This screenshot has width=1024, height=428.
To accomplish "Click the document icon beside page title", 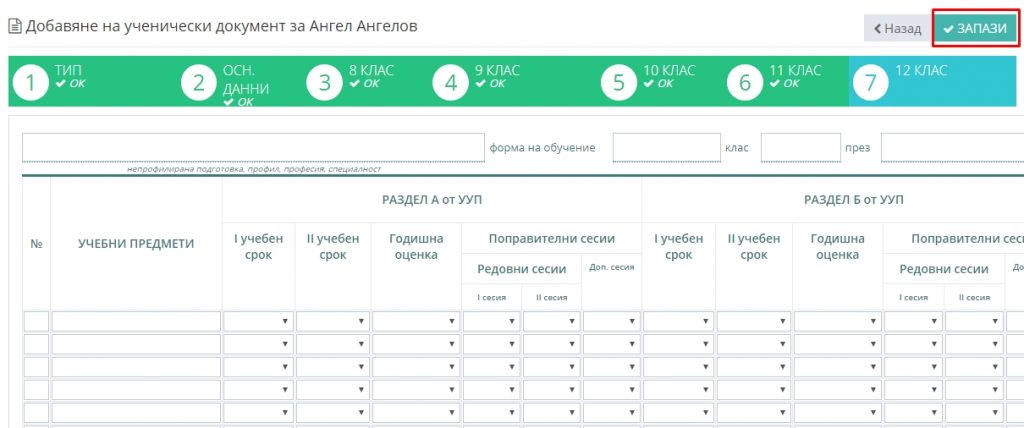I will point(14,27).
